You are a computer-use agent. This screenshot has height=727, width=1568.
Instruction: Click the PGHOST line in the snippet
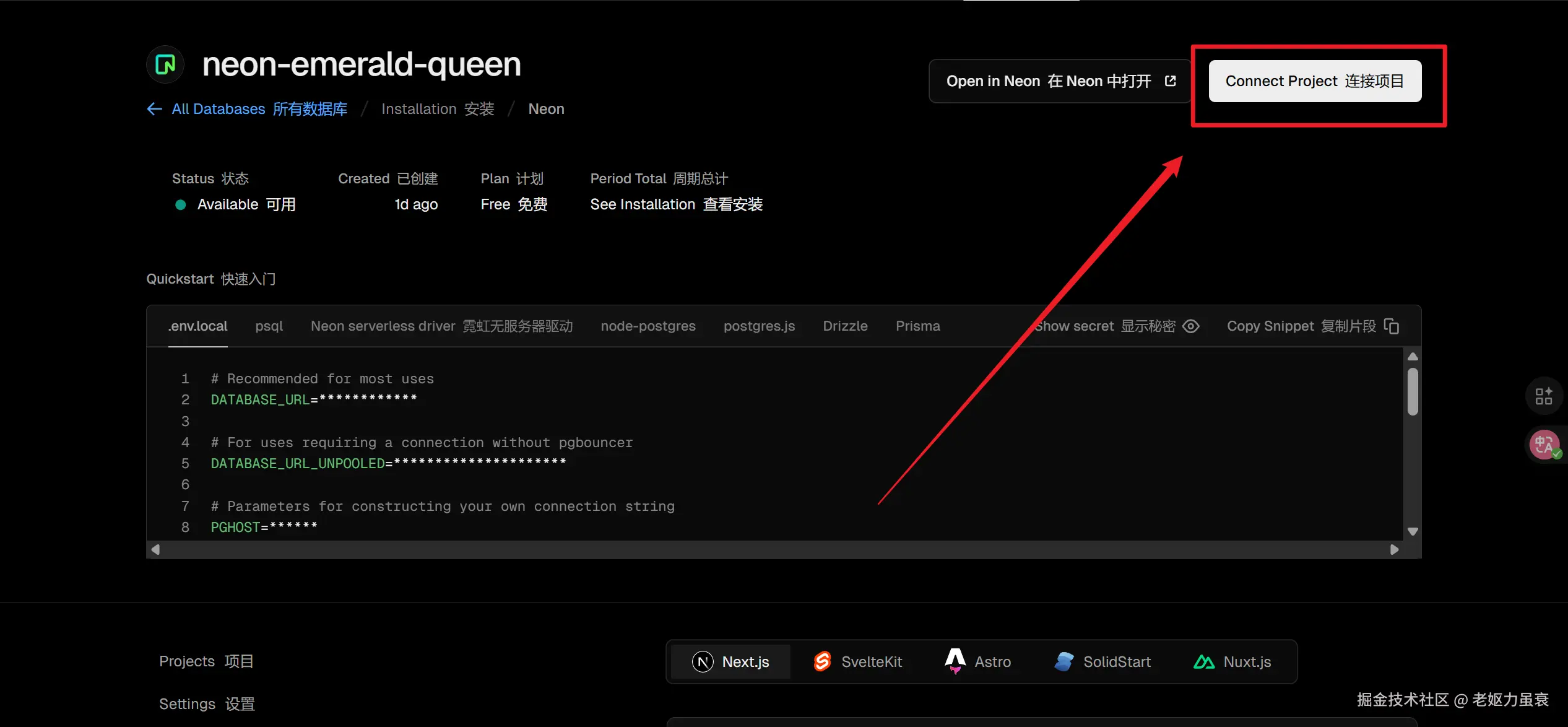point(264,527)
